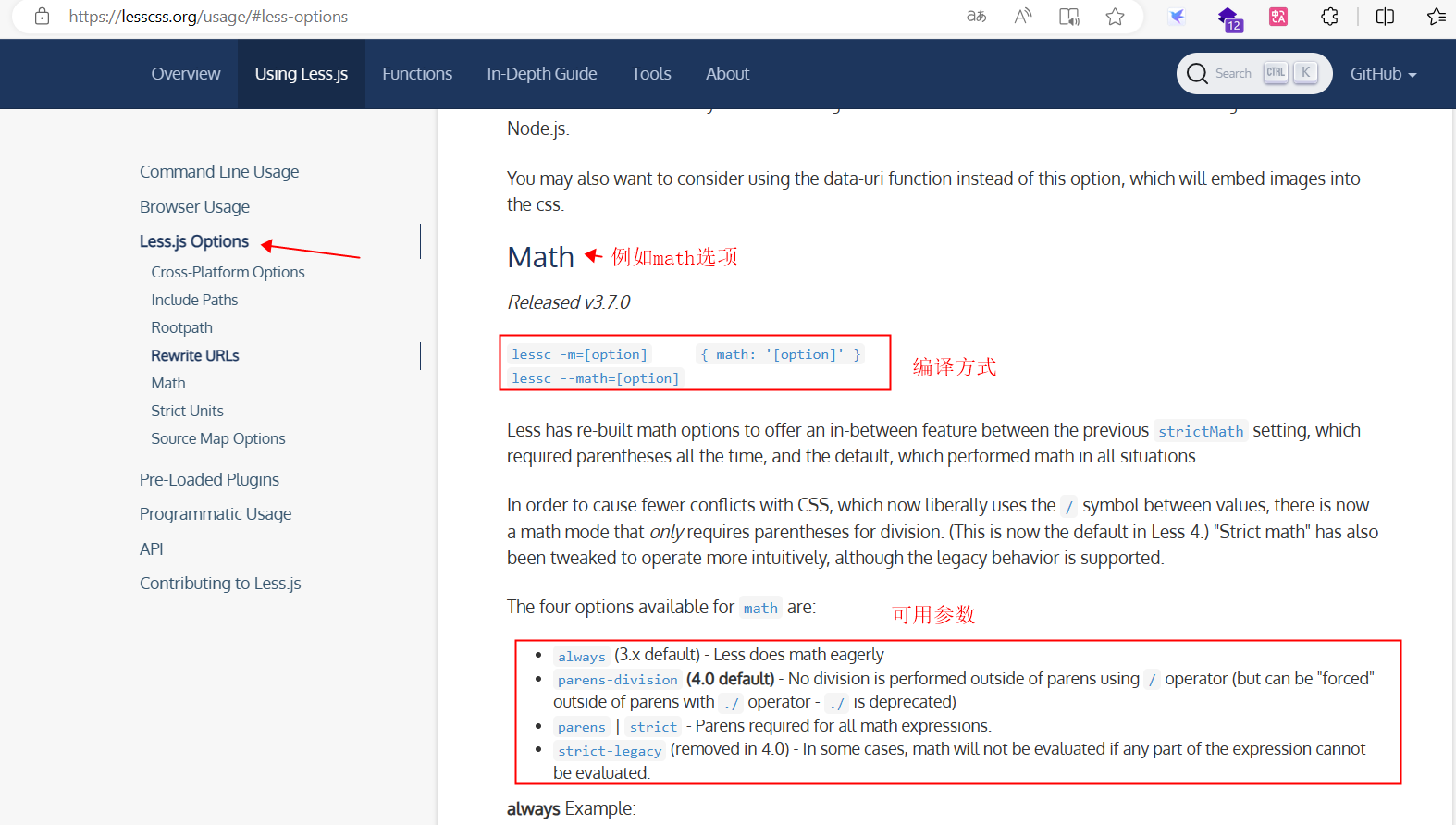This screenshot has width=1456, height=825.
Task: Open immersive reader from address bar
Action: pyautogui.click(x=1068, y=17)
